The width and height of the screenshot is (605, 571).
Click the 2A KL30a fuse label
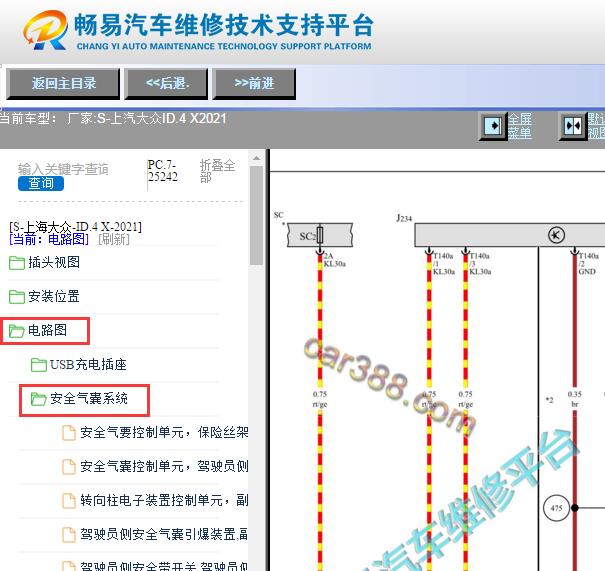coord(335,260)
